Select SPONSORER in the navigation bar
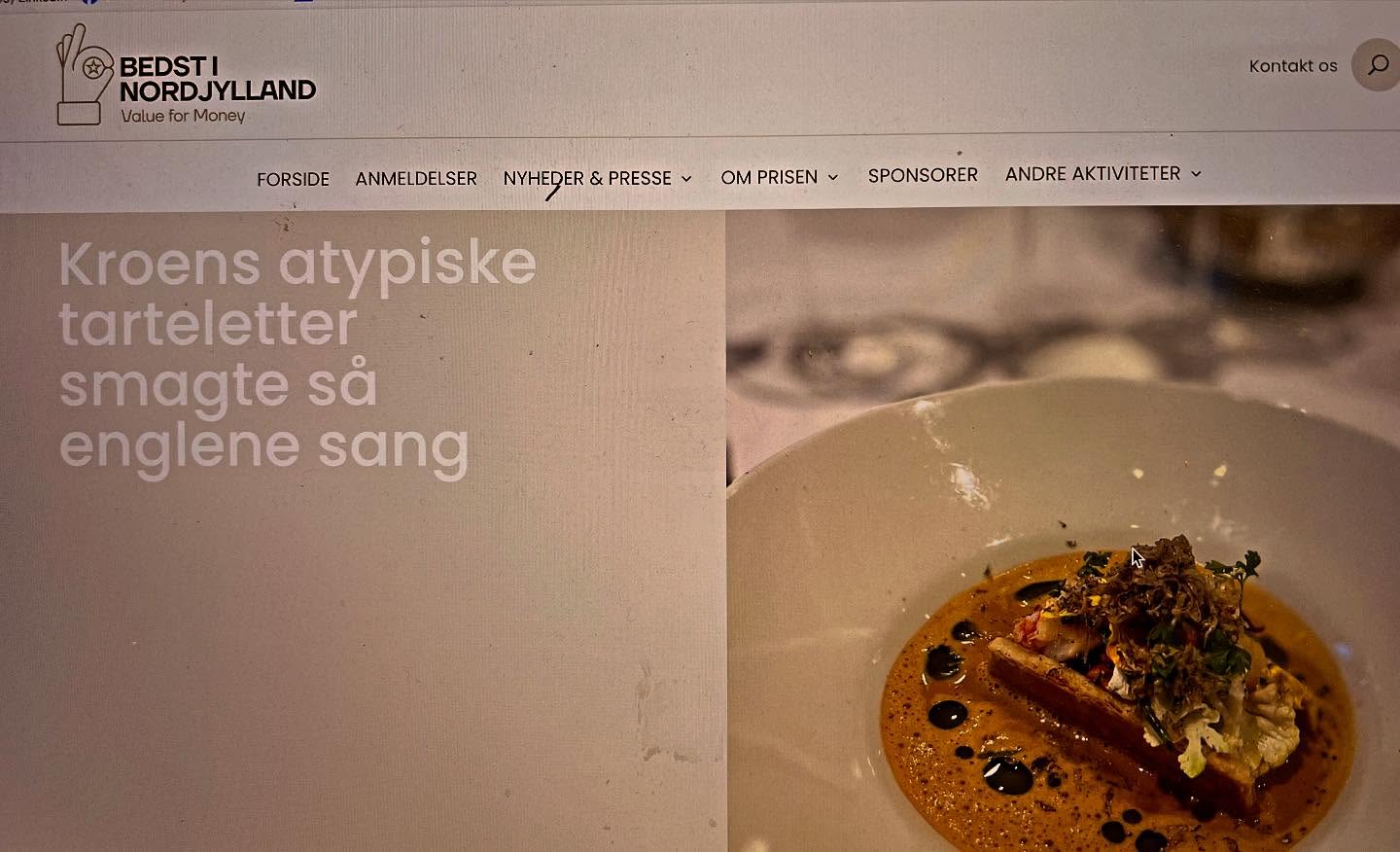Viewport: 1400px width, 852px height. (923, 175)
